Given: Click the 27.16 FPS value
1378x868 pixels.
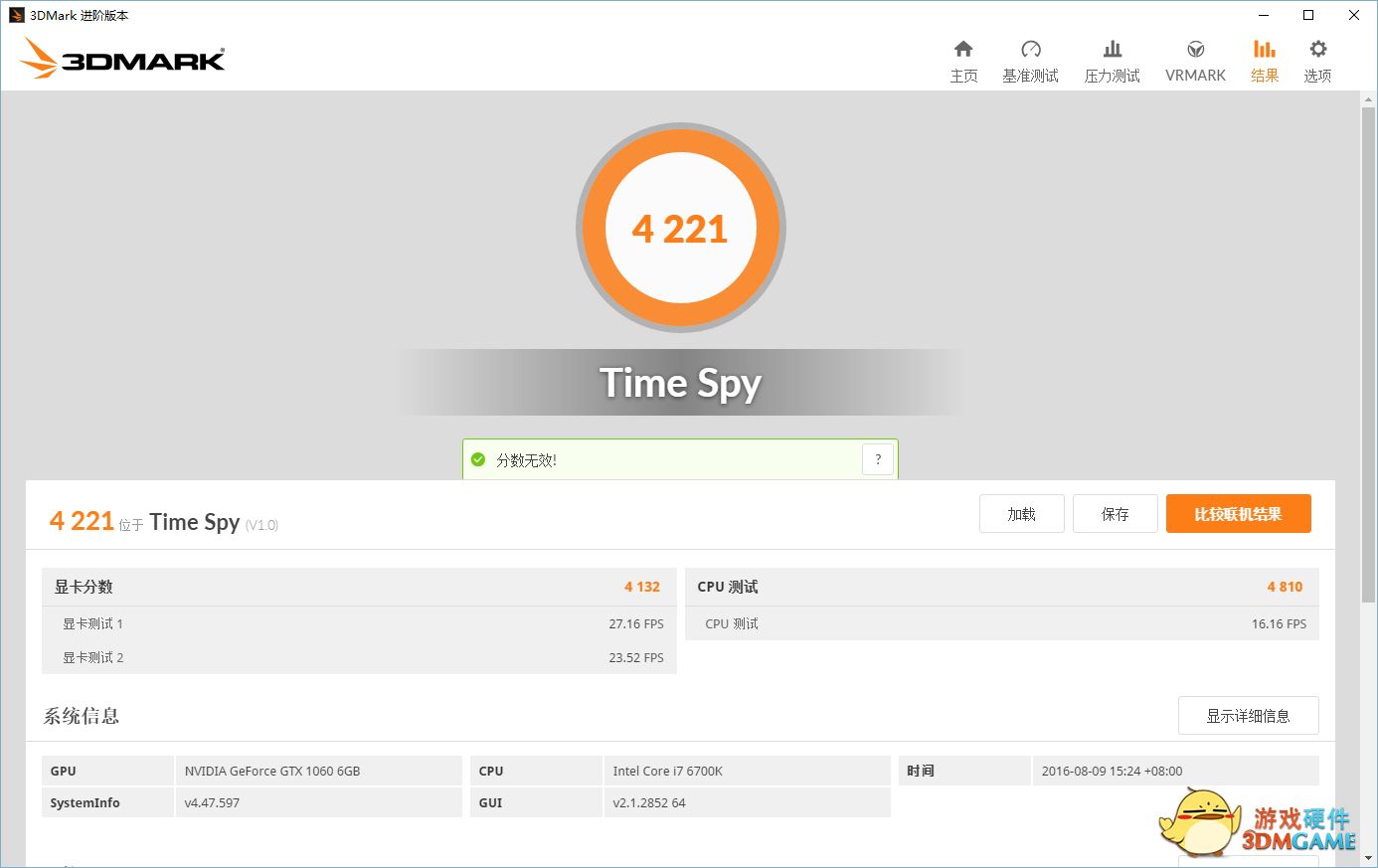Looking at the screenshot, I should (x=636, y=623).
